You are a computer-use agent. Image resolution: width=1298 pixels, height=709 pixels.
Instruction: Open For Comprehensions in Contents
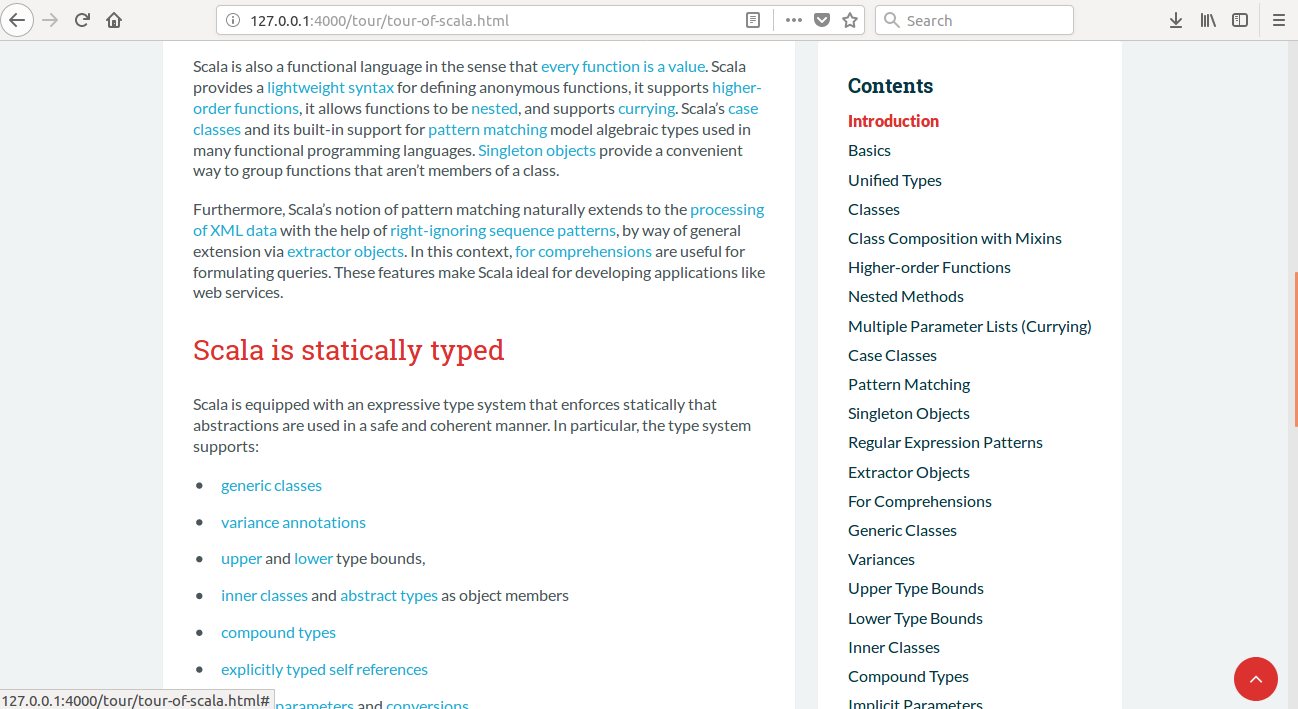920,501
